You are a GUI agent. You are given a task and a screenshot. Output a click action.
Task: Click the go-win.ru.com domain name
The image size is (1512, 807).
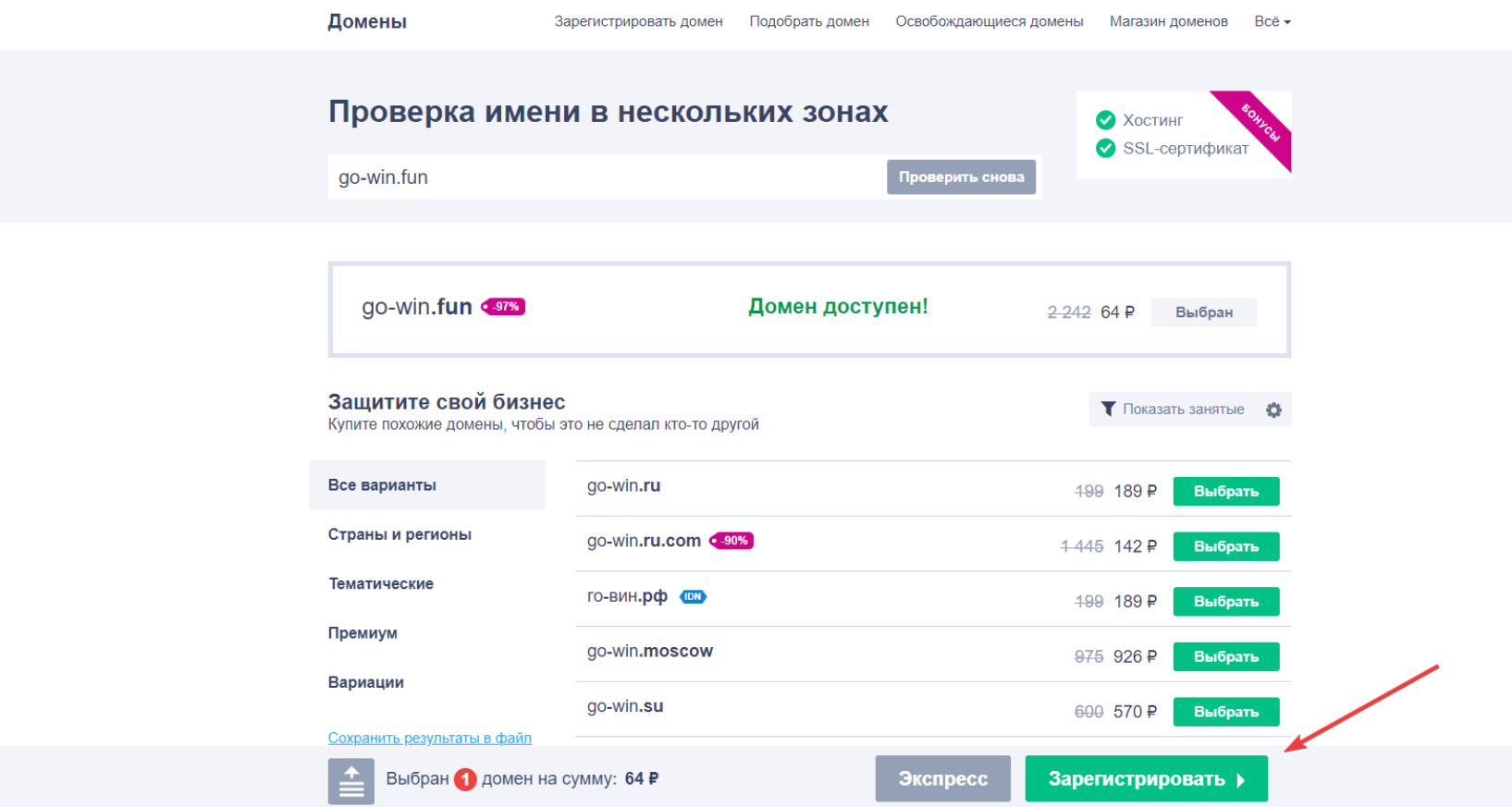click(x=644, y=541)
